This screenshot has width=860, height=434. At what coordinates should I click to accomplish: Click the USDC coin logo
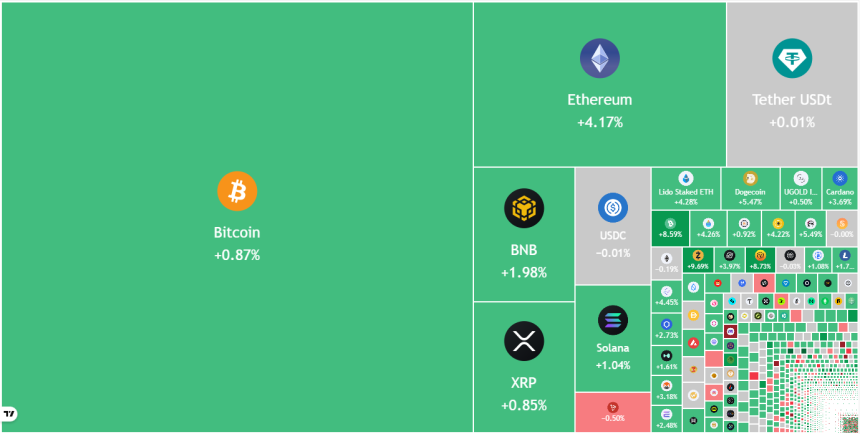[612, 207]
